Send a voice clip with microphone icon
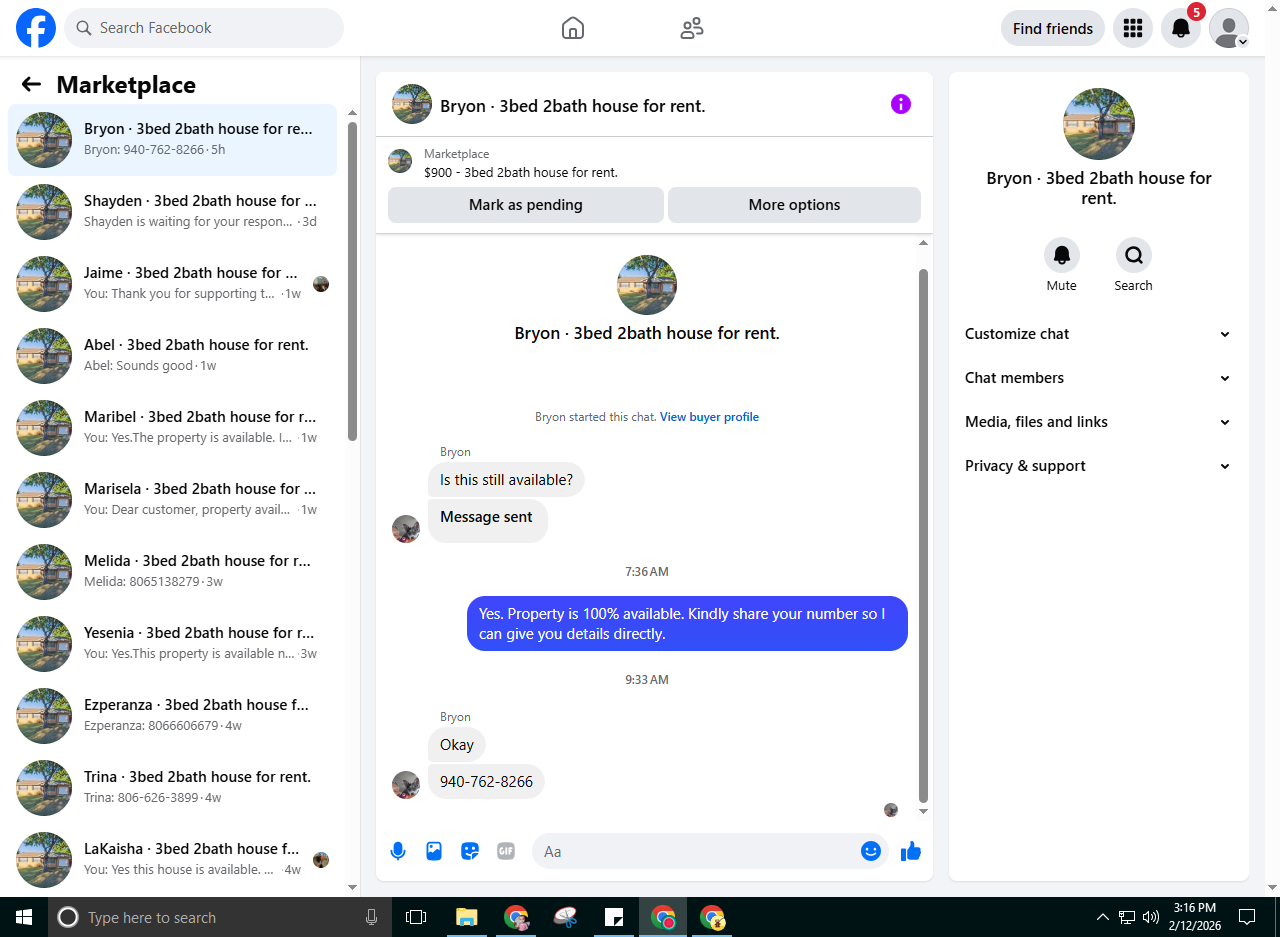The image size is (1280, 937). click(398, 851)
